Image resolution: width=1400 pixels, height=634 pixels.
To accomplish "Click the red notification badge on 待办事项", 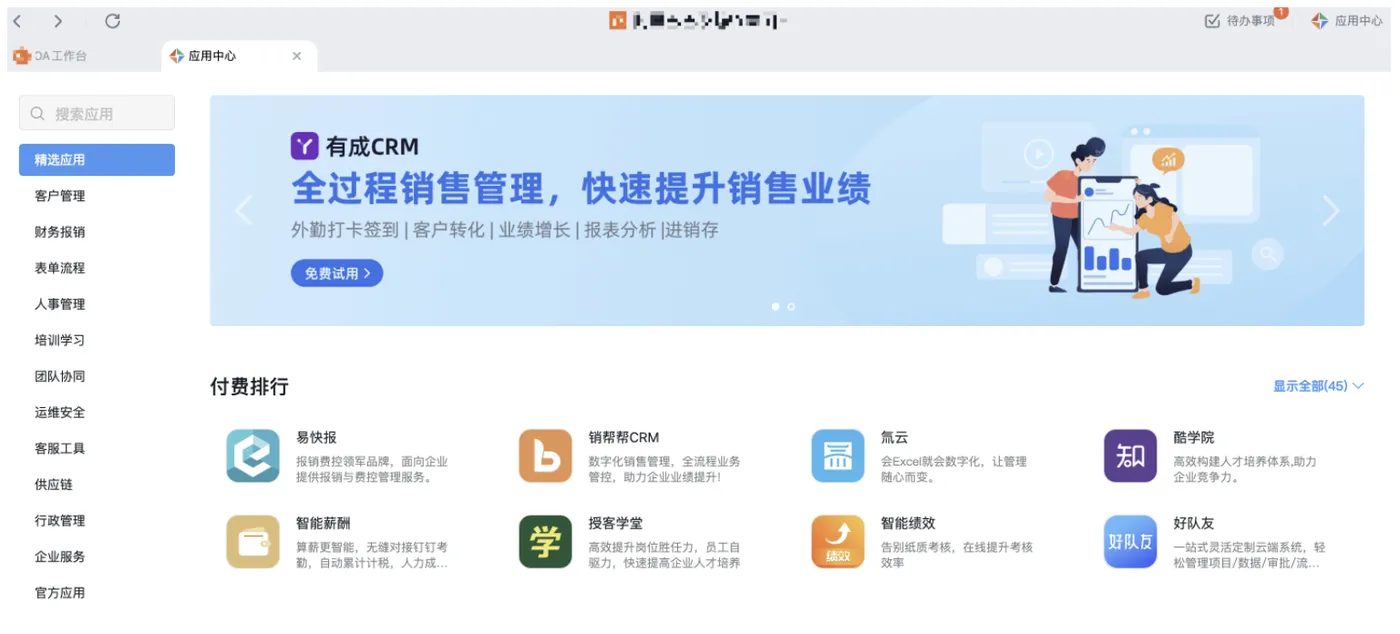I will (1281, 12).
